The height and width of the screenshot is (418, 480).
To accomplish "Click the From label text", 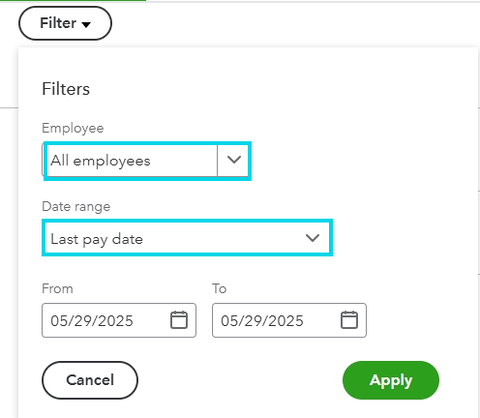I will pyautogui.click(x=57, y=288).
